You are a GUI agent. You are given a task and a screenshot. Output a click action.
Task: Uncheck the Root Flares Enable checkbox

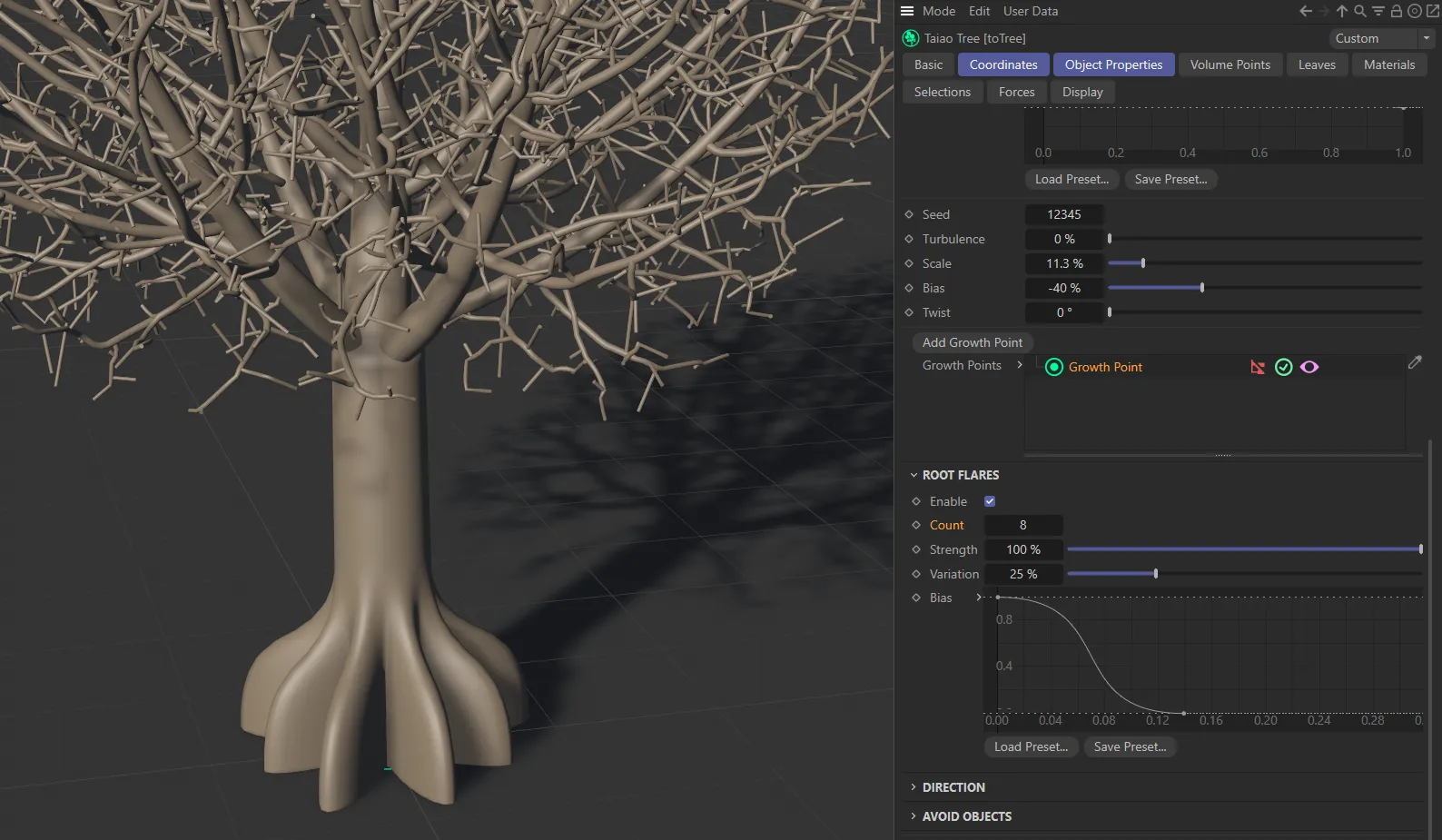coord(990,501)
